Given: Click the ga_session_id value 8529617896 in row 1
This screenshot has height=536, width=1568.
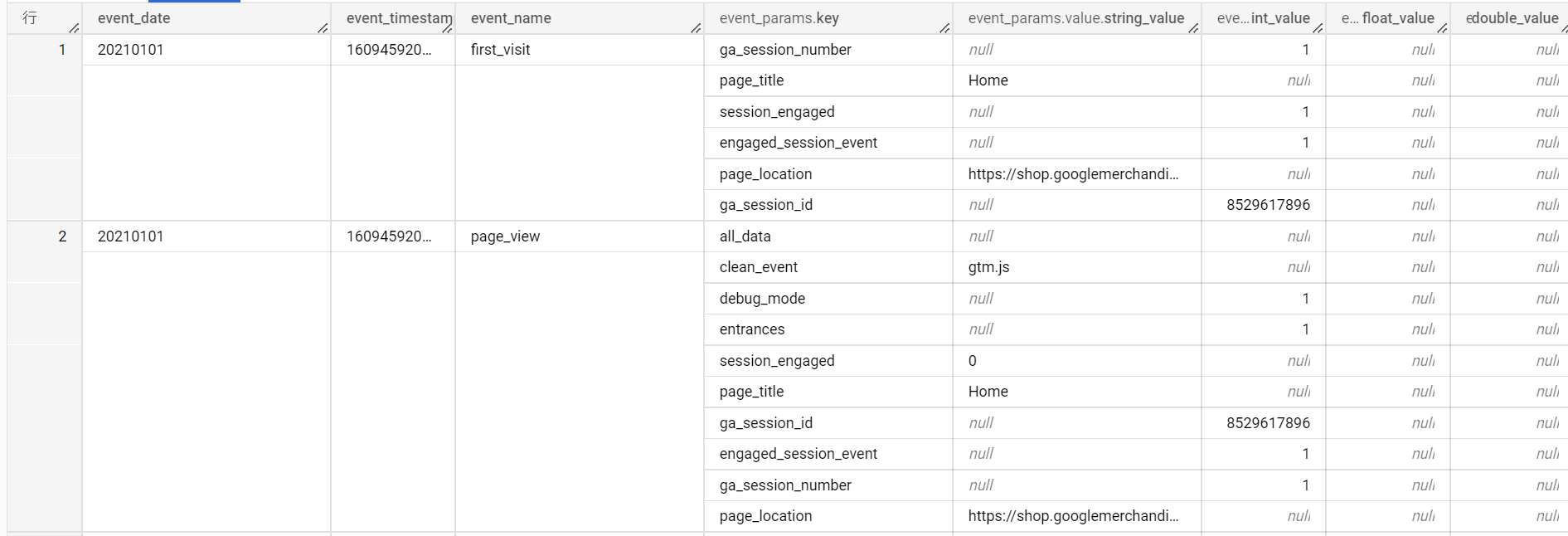Looking at the screenshot, I should click(x=1269, y=204).
